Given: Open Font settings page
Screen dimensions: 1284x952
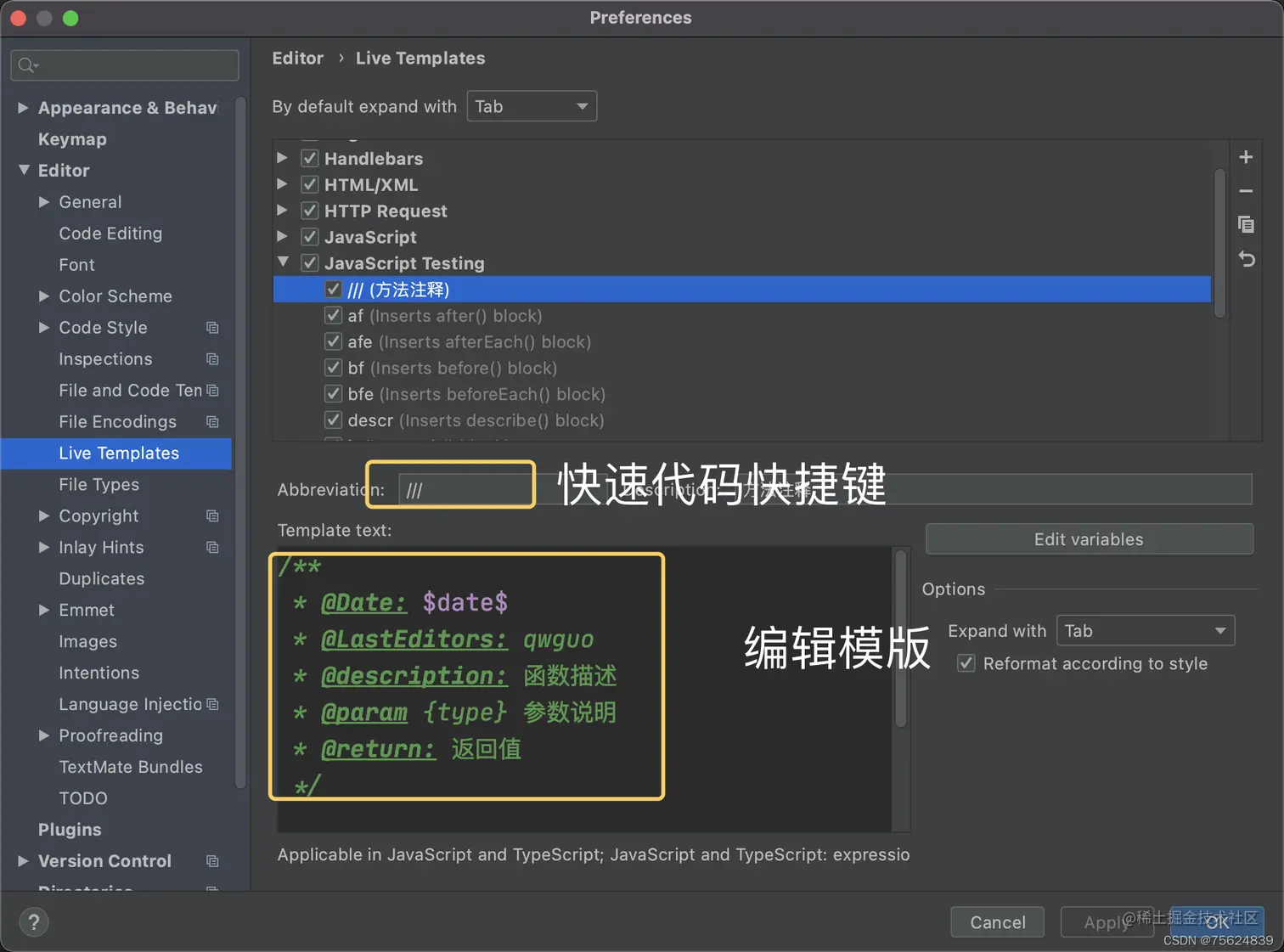Looking at the screenshot, I should tap(76, 265).
